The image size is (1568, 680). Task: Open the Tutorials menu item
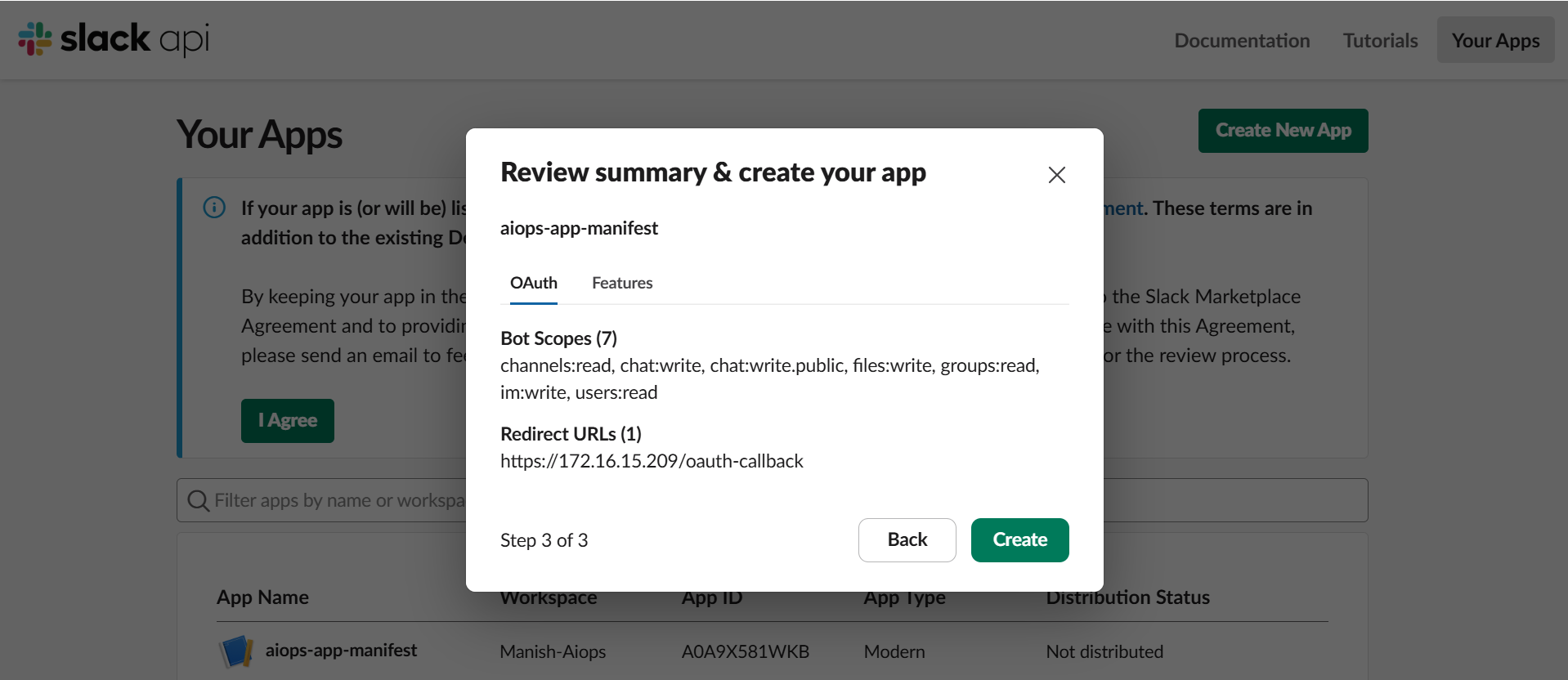coord(1380,40)
